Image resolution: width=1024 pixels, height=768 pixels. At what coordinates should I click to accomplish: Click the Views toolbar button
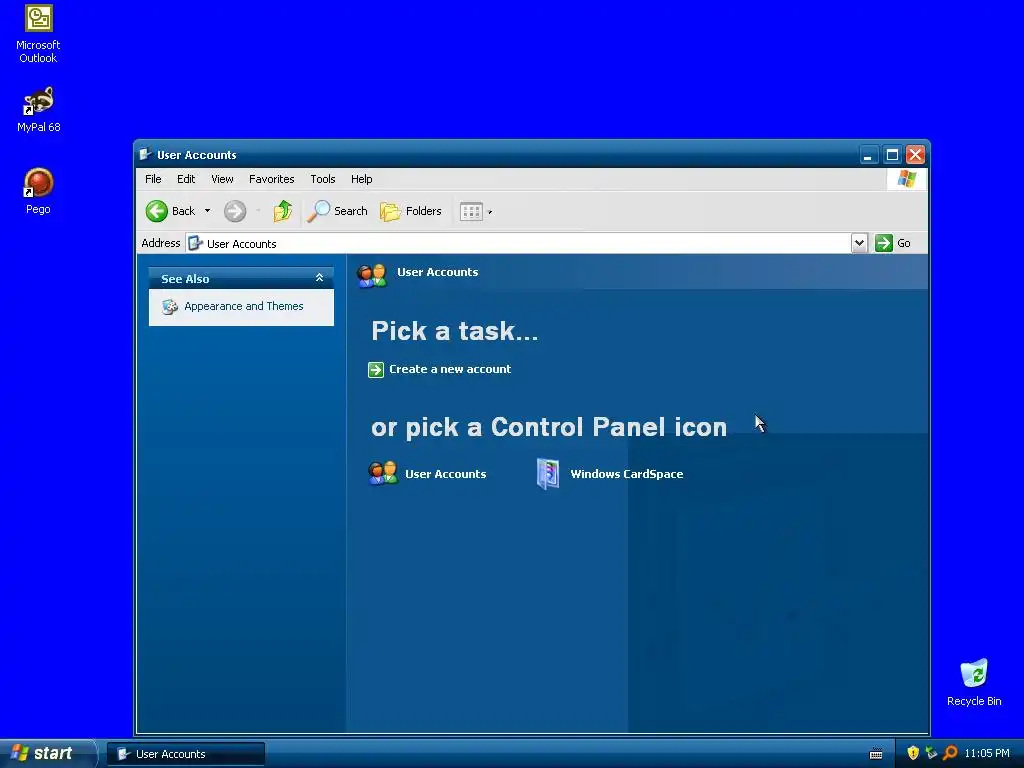tap(471, 211)
